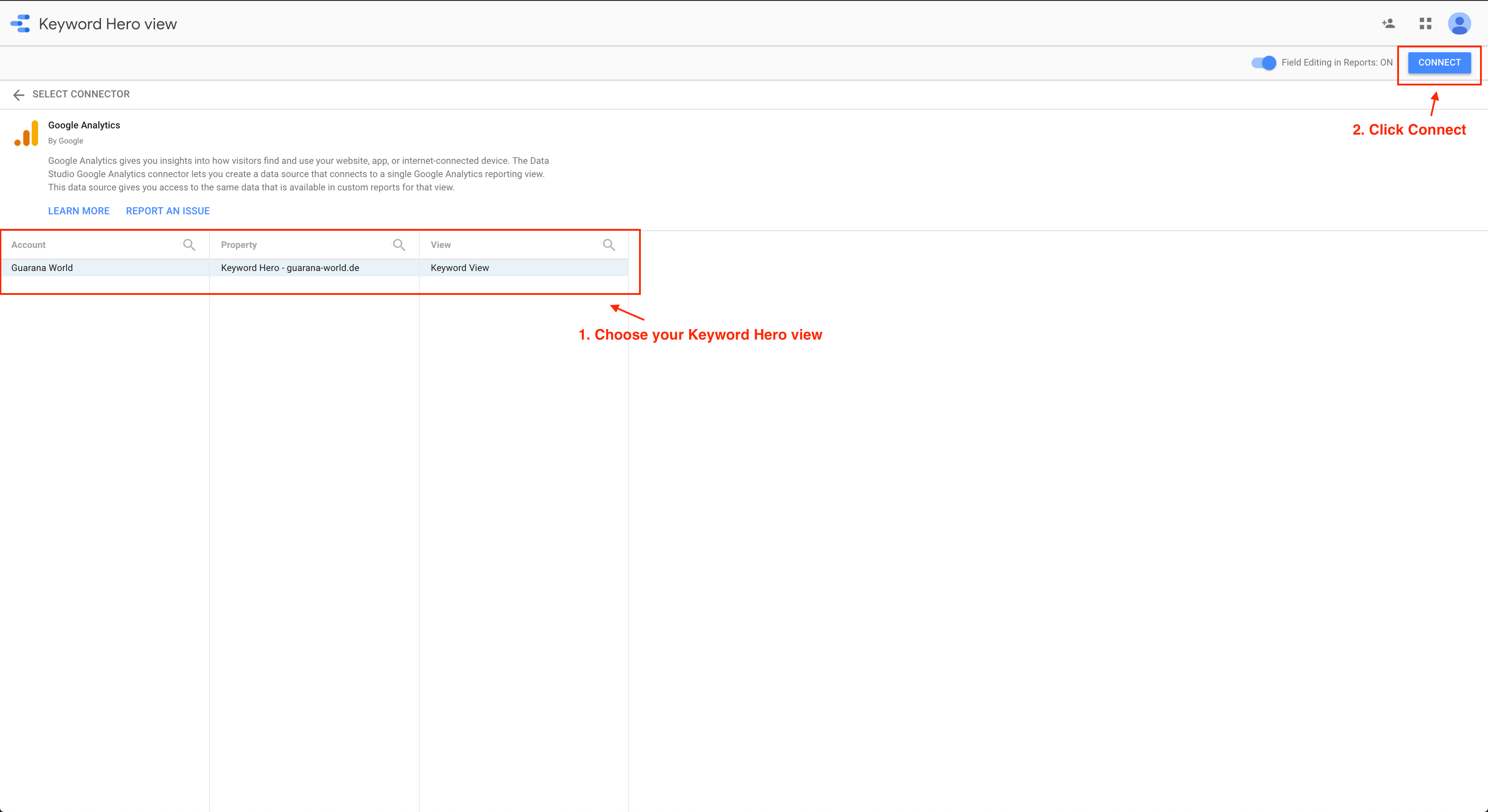Click the data source title Keyword Hero view
1488x812 pixels.
click(108, 24)
